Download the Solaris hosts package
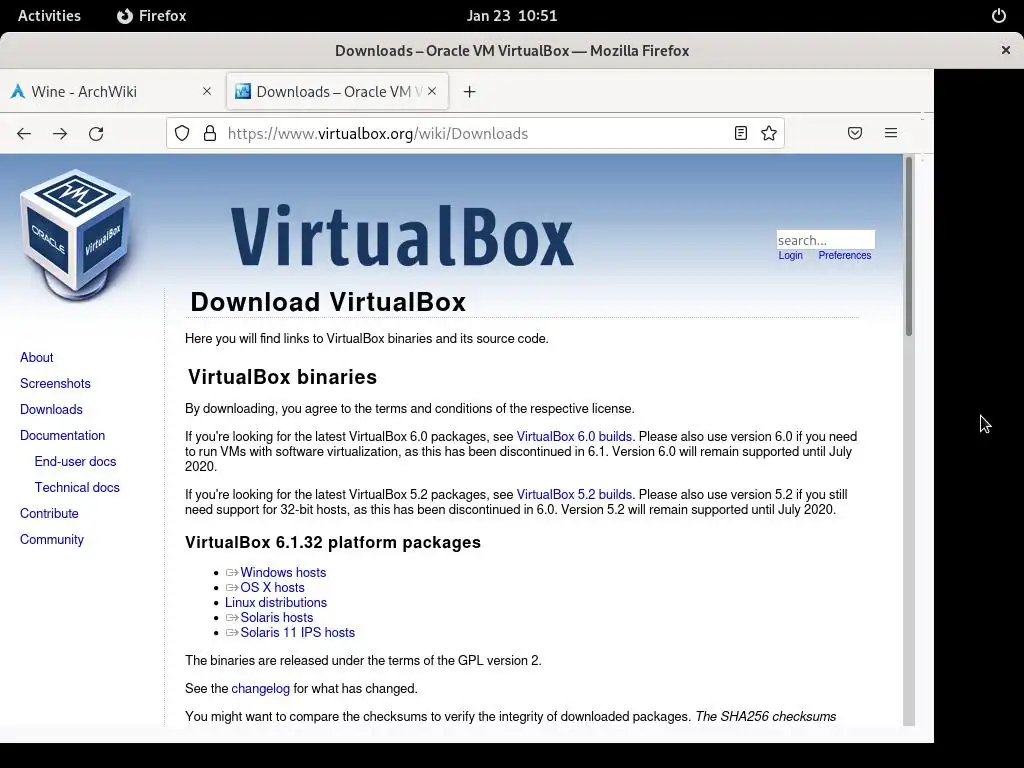The width and height of the screenshot is (1024, 768). [276, 617]
